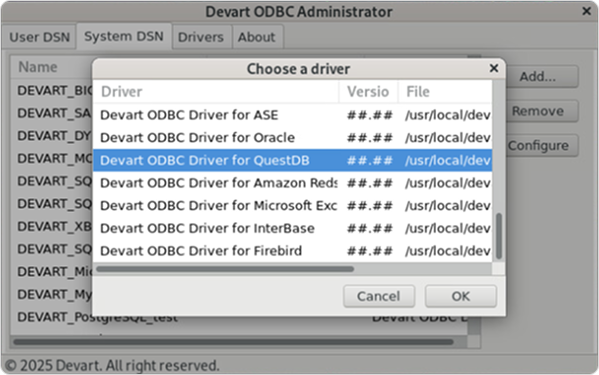Click the Name column header in DSN list
The image size is (599, 375).
(52, 67)
